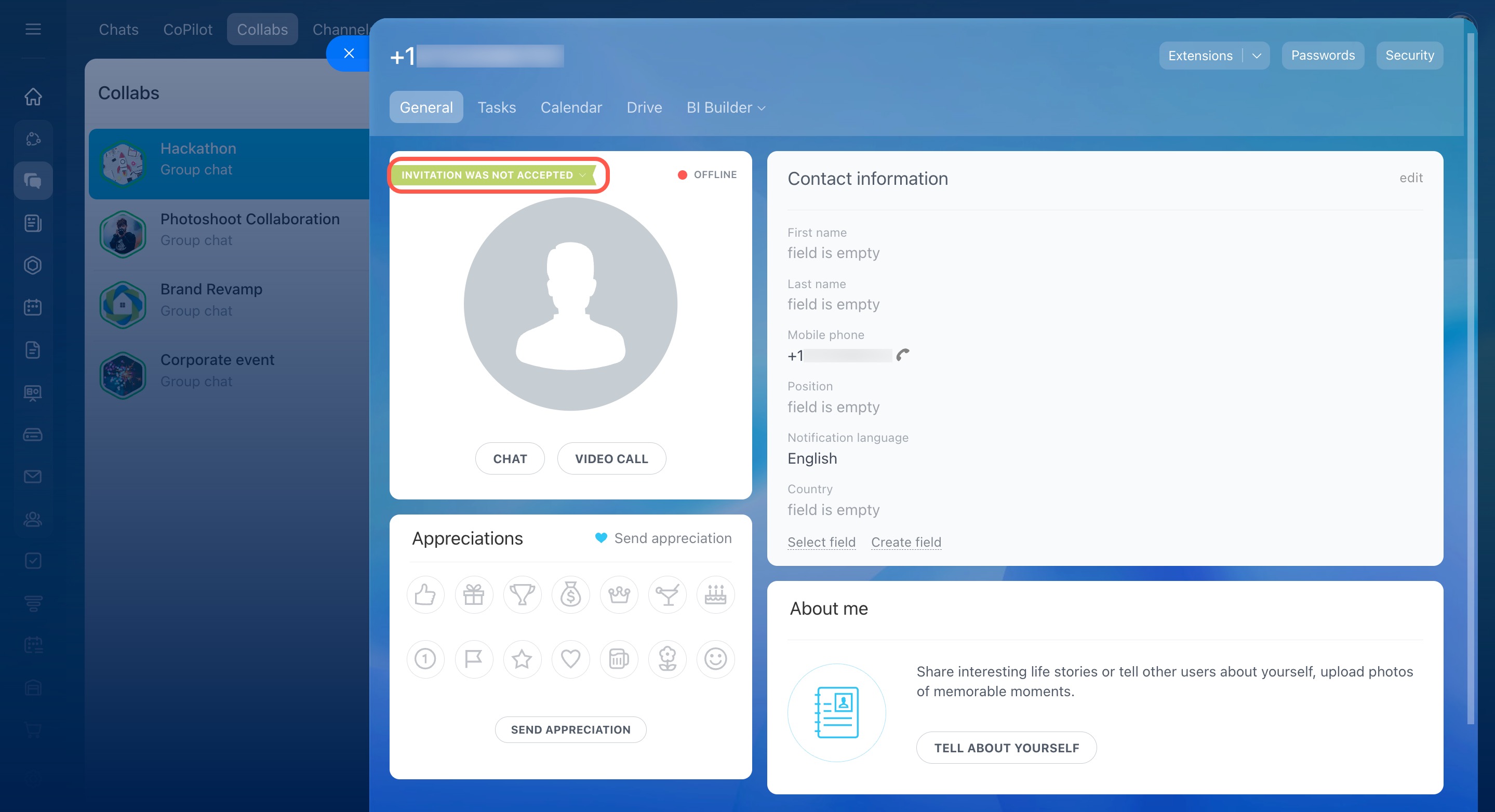Close the profile panel with X button
Screen dimensions: 1495x812
coord(349,53)
